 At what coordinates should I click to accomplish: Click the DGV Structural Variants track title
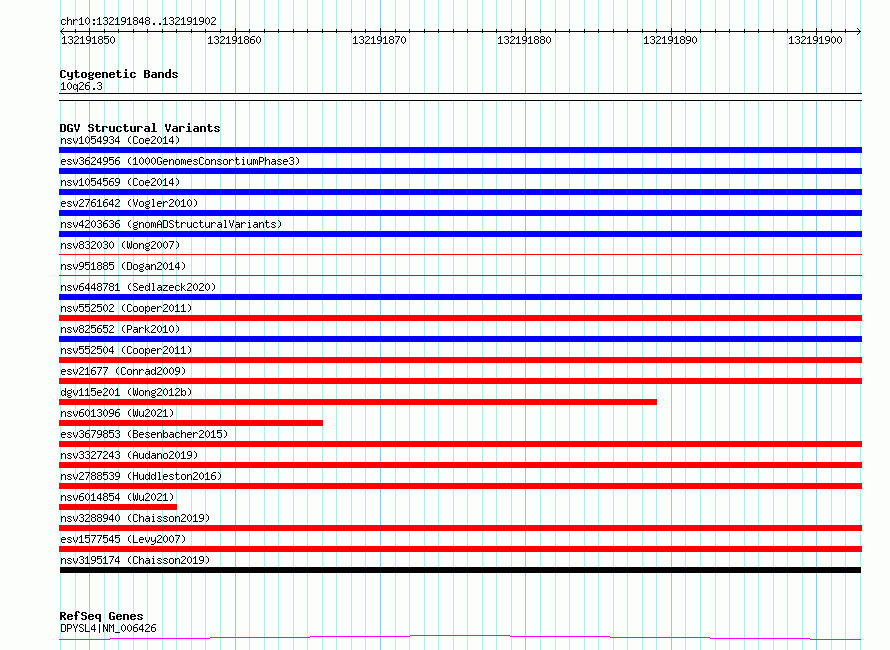tap(140, 128)
